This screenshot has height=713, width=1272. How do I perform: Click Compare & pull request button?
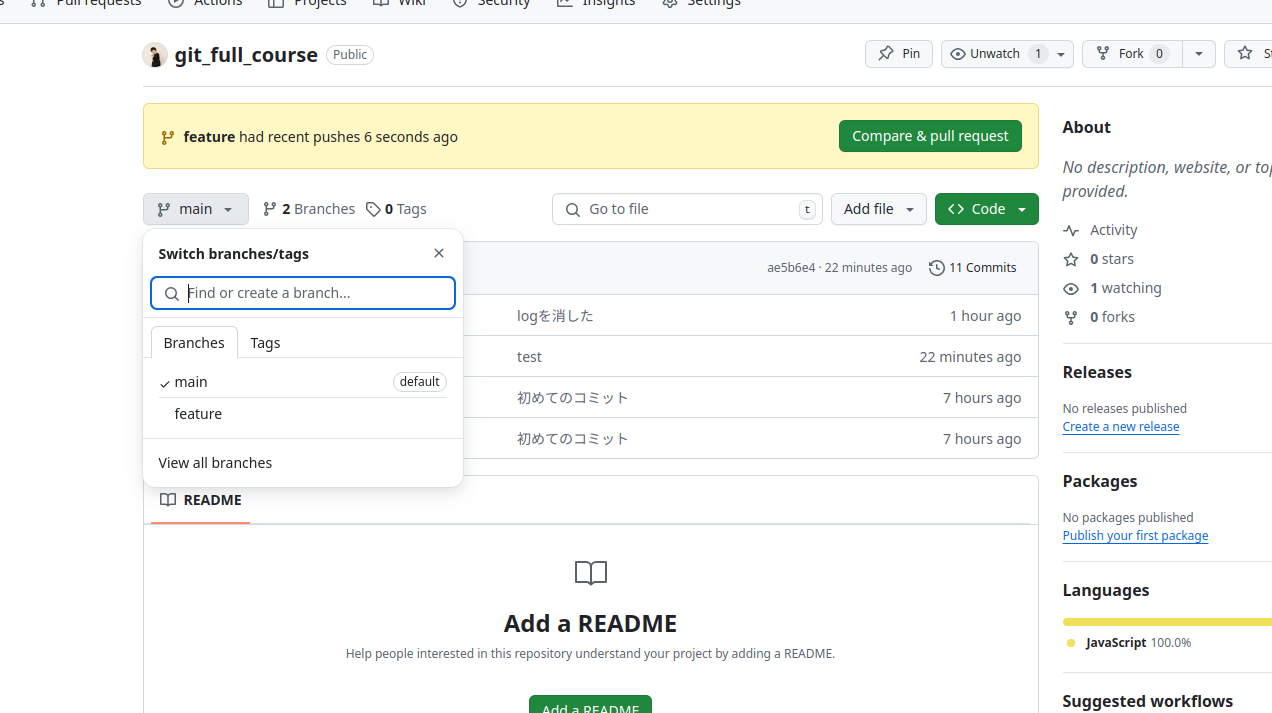(930, 136)
